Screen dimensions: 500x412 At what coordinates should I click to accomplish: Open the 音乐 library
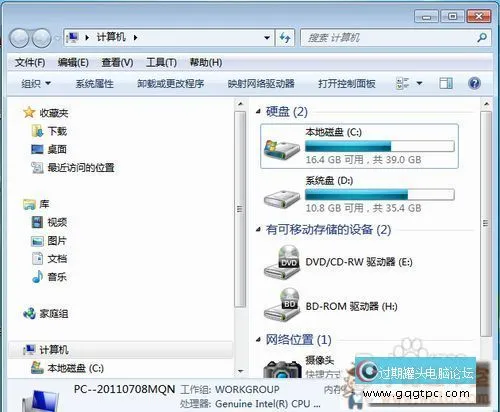[49, 277]
